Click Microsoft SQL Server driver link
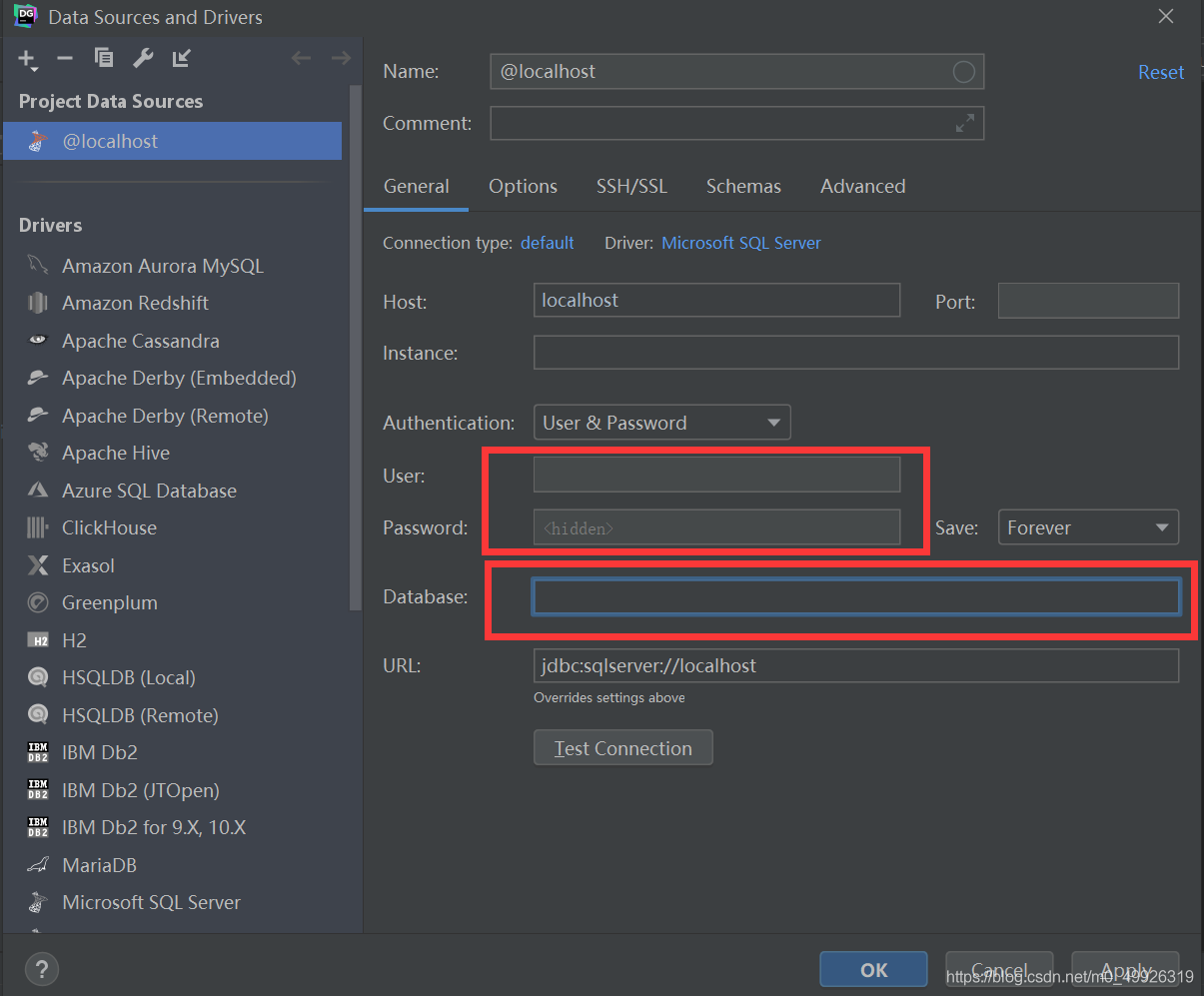 pos(741,243)
